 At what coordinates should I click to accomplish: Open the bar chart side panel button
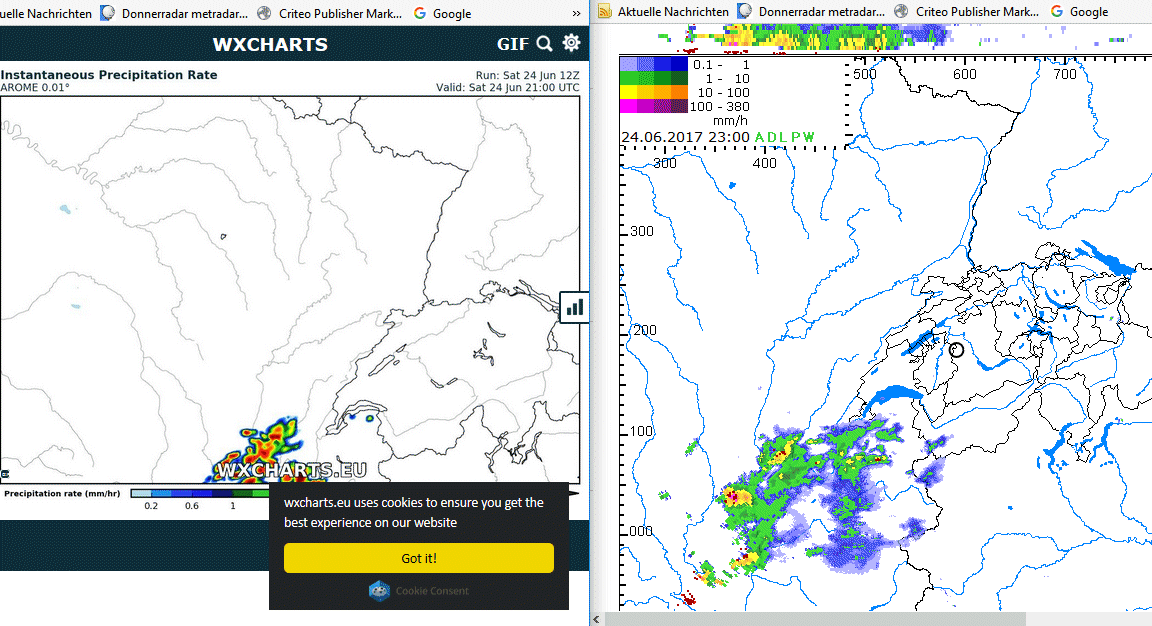click(x=575, y=307)
